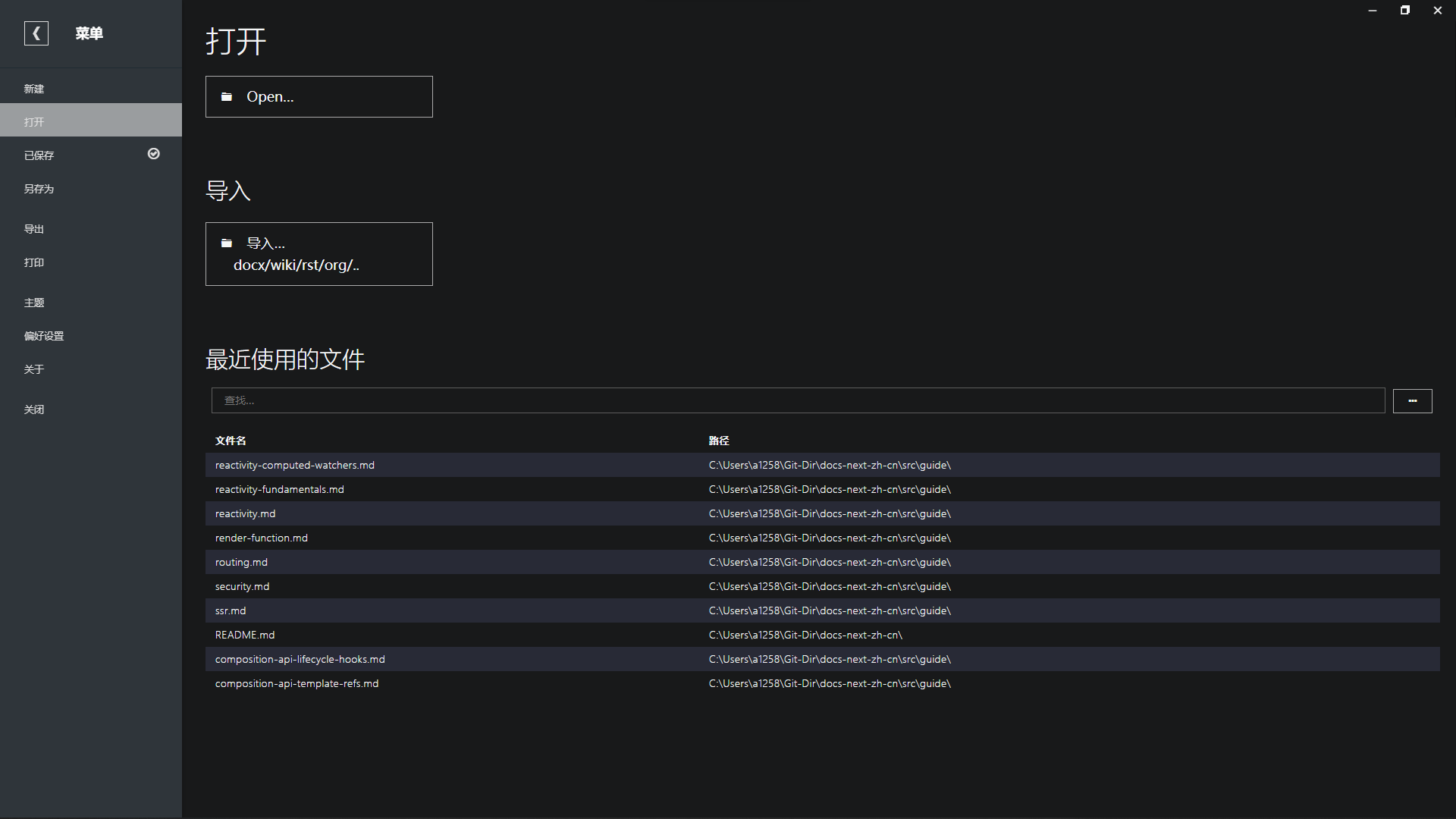Open recent file README.md
Screen dimensions: 1456x819
click(245, 635)
